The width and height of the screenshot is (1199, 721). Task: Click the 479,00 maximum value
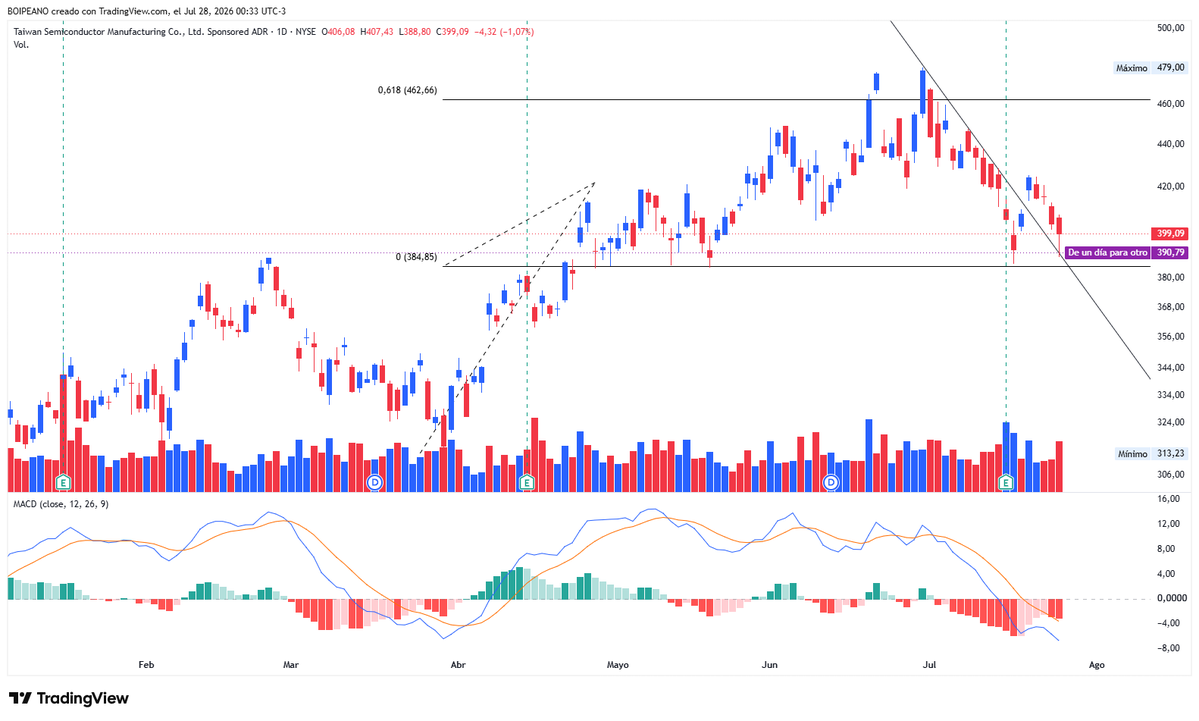(1171, 68)
